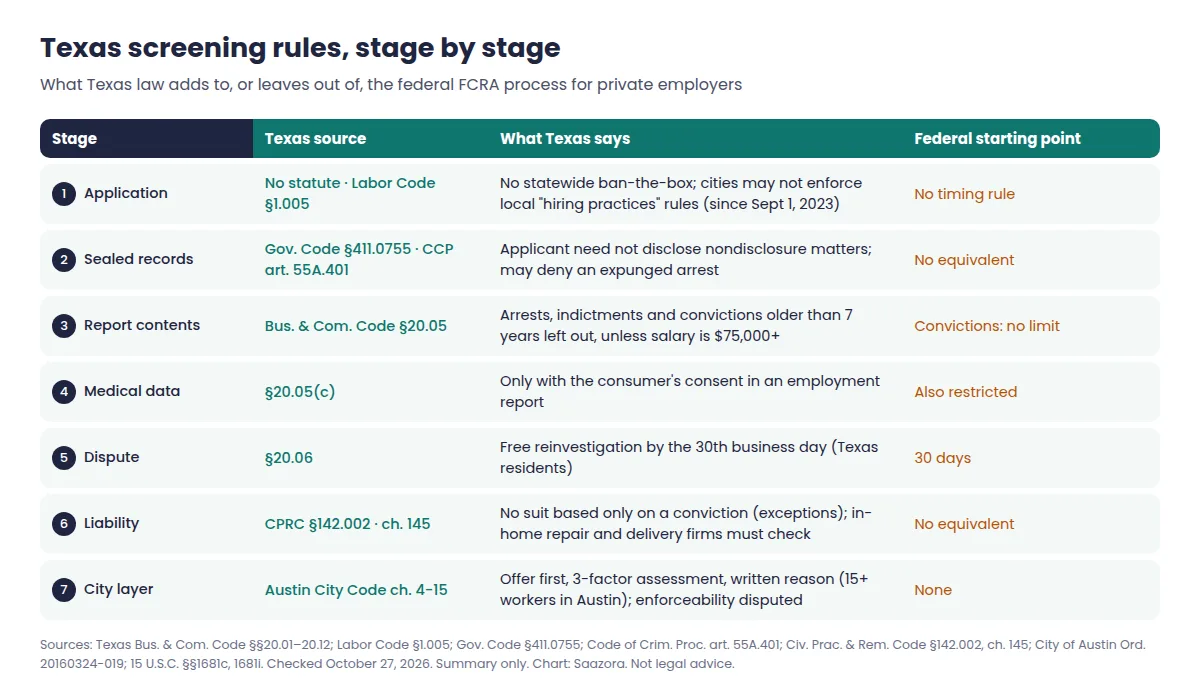1200x696 pixels.
Task: Click the 'Convictions: no limit' federal note
Action: pyautogui.click(x=987, y=326)
